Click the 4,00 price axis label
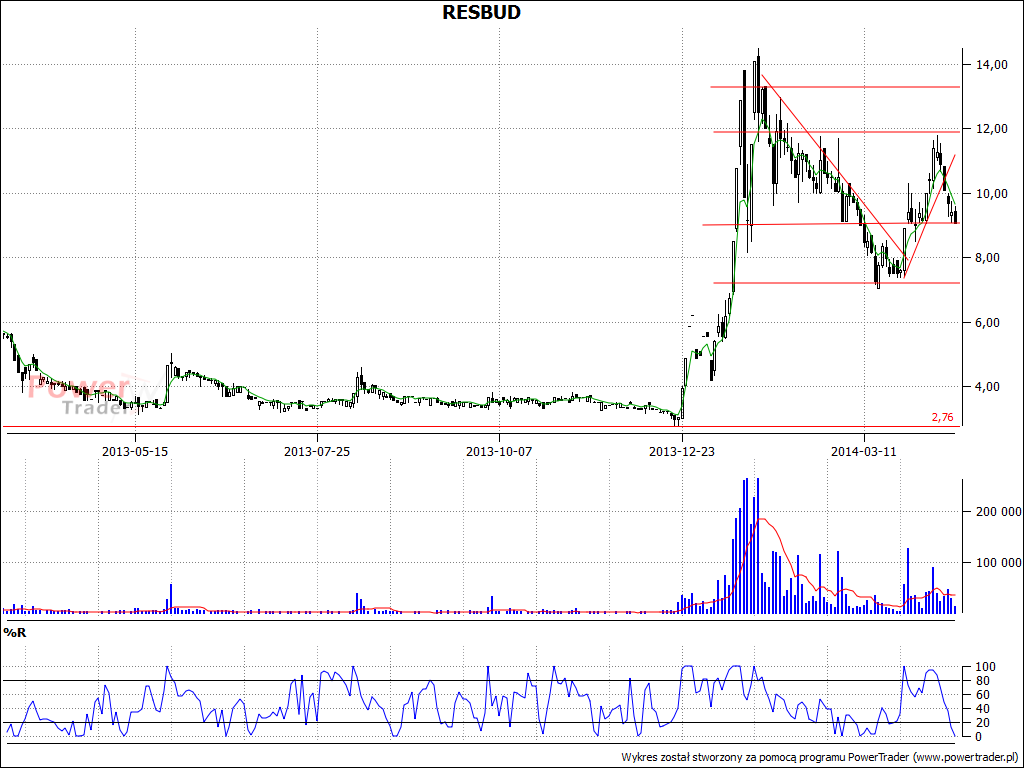 pos(986,387)
